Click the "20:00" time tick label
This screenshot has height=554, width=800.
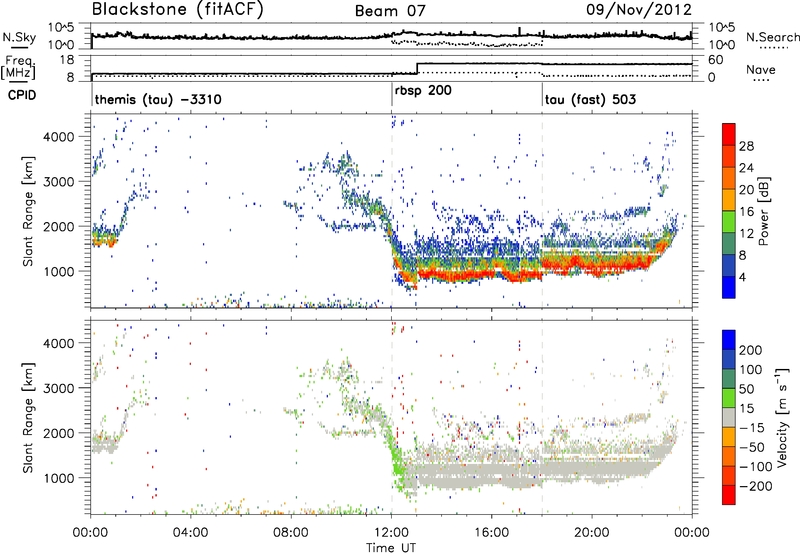point(591,532)
